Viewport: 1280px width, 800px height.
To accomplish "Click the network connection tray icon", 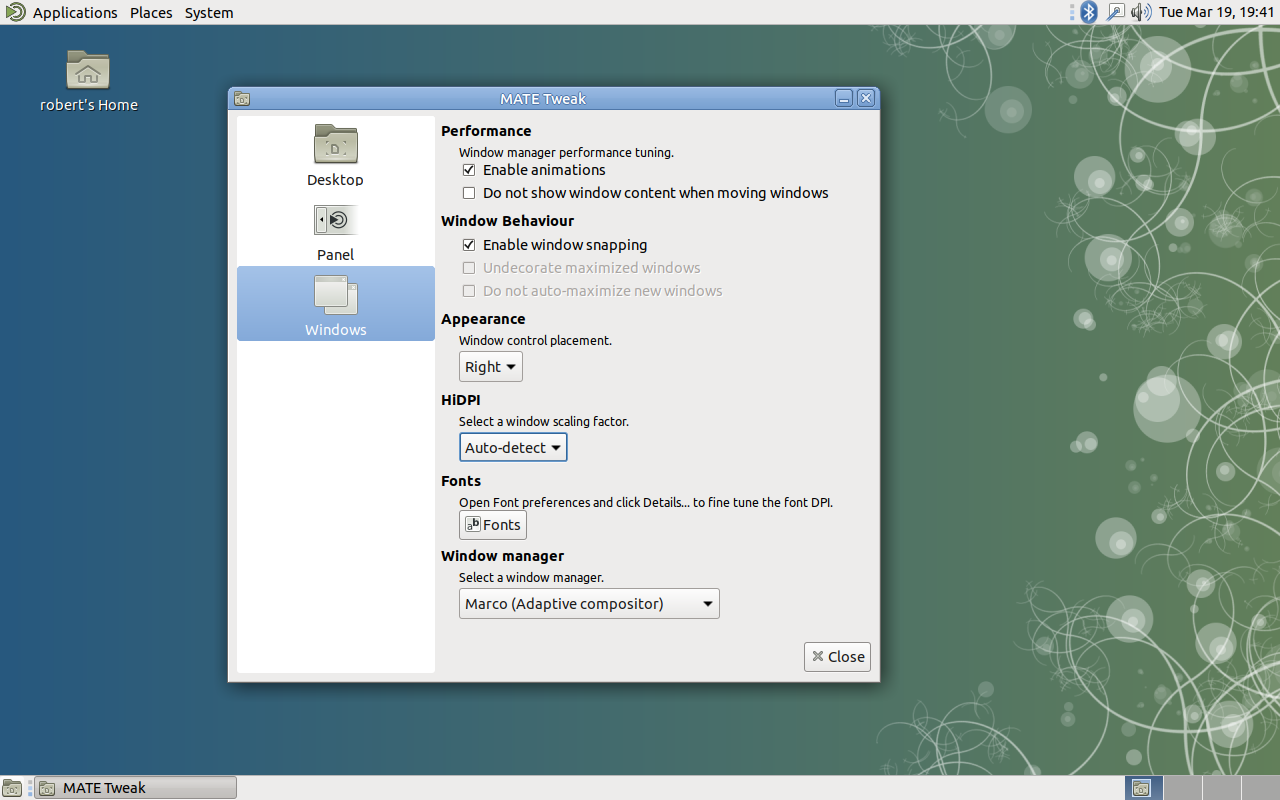I will [x=1115, y=12].
